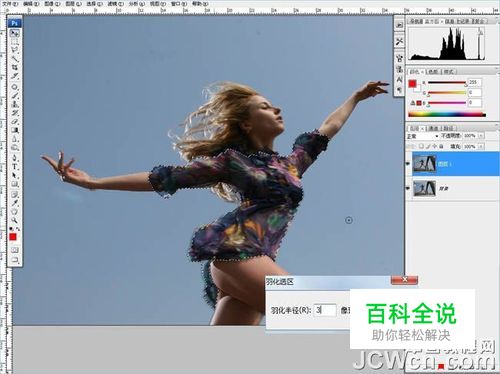Toggle visibility of 背景 layer
Viewport: 500px width, 374px height.
click(x=408, y=189)
